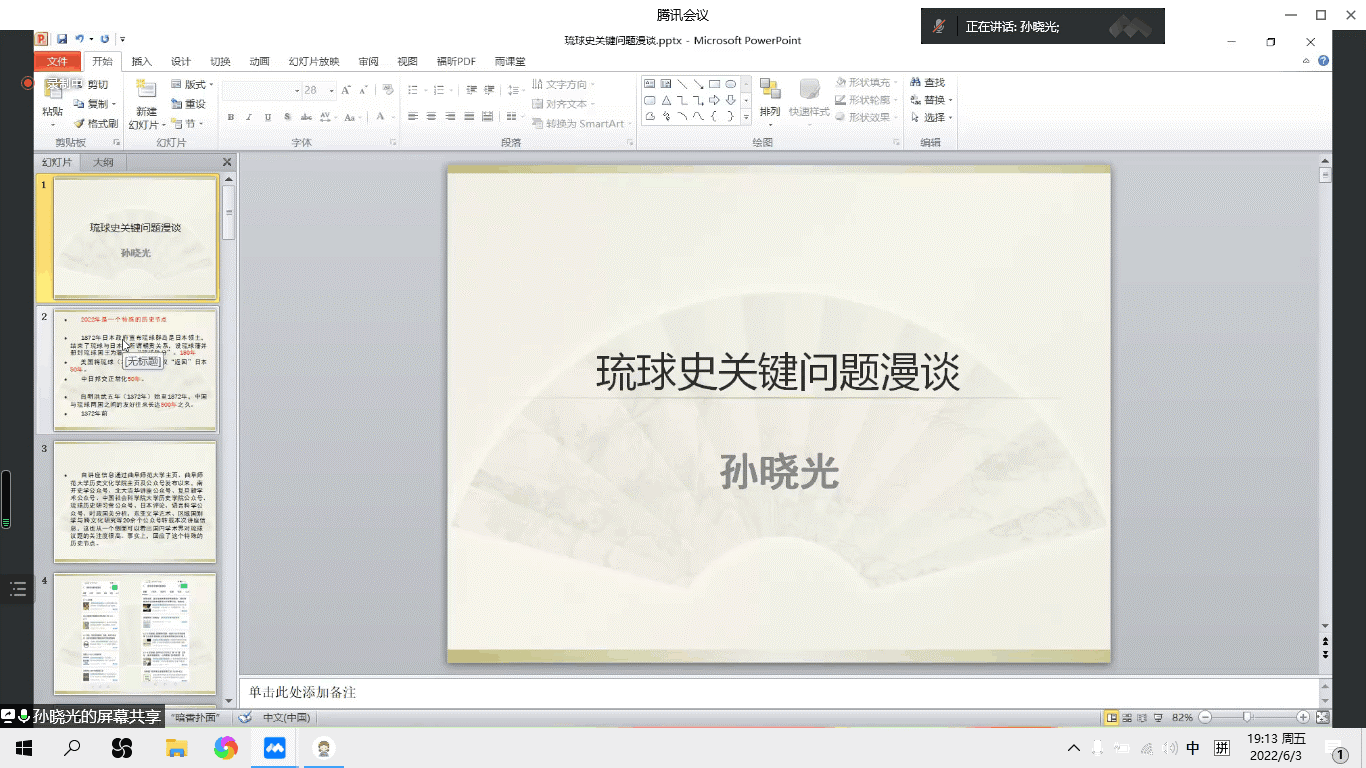Click the Find (查找) binoculars icon
This screenshot has width=1366, height=768.
click(914, 83)
